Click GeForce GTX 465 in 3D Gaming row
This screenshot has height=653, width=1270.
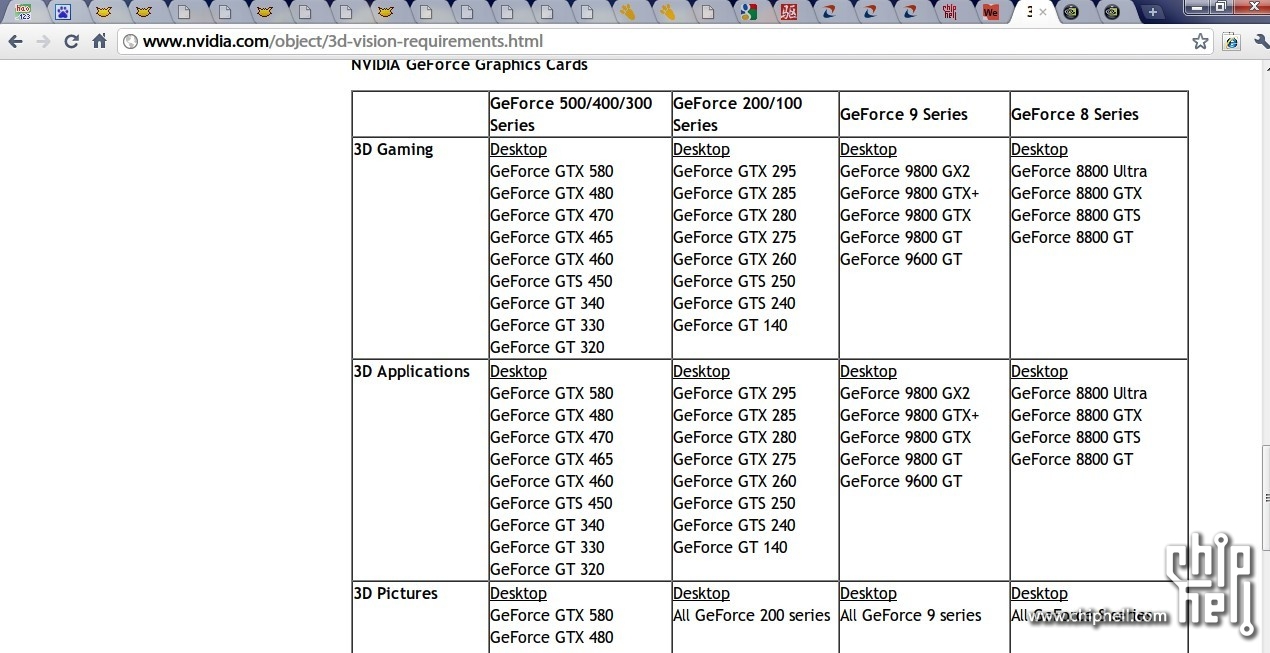[x=552, y=237]
